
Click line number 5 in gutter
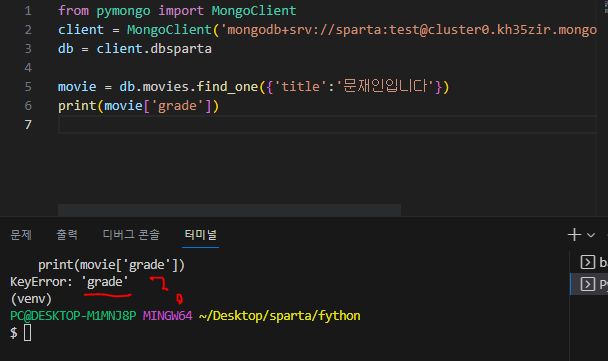point(28,86)
